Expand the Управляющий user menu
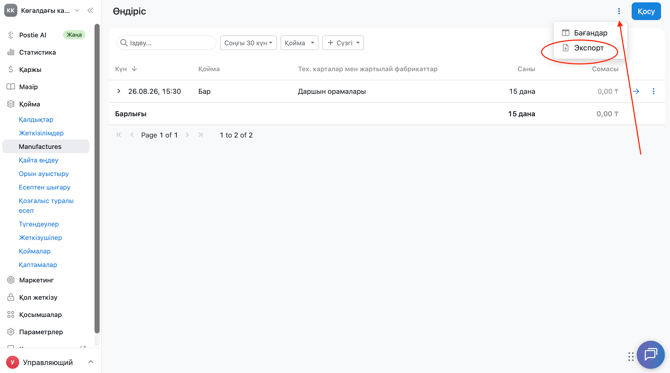Viewport: 670px width, 373px height. [91, 362]
